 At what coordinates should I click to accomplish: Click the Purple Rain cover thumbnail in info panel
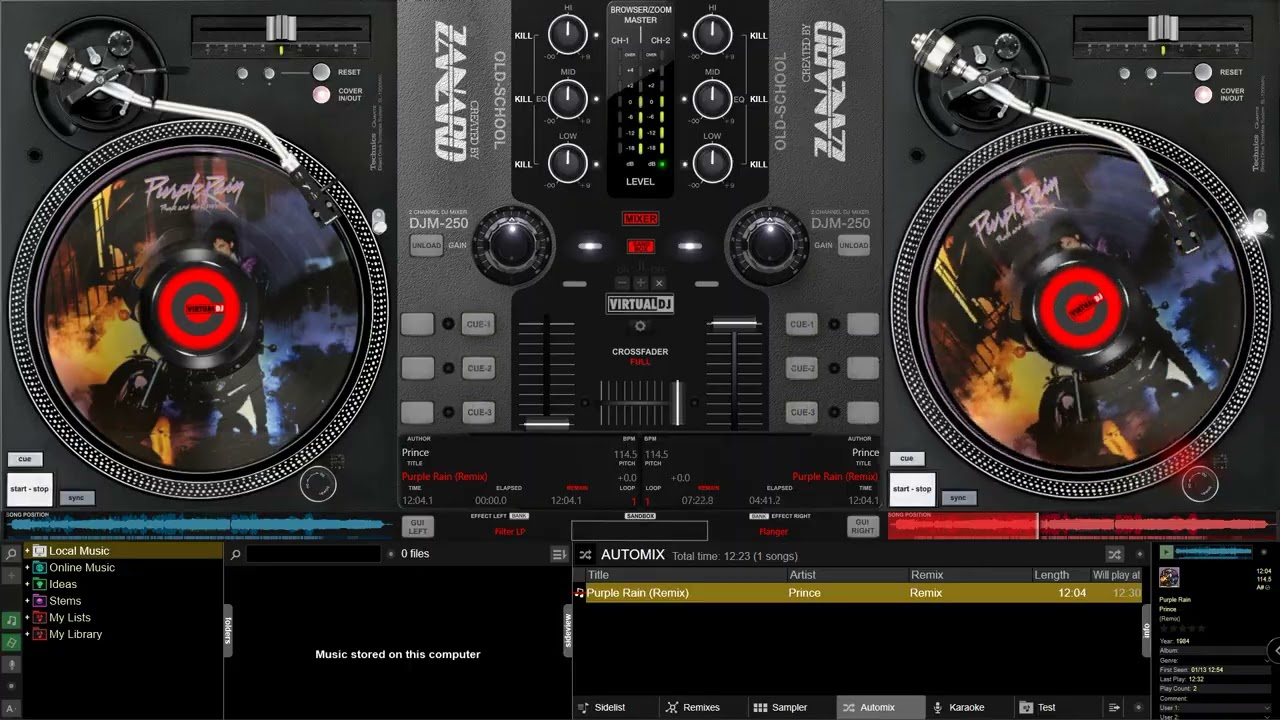1169,578
